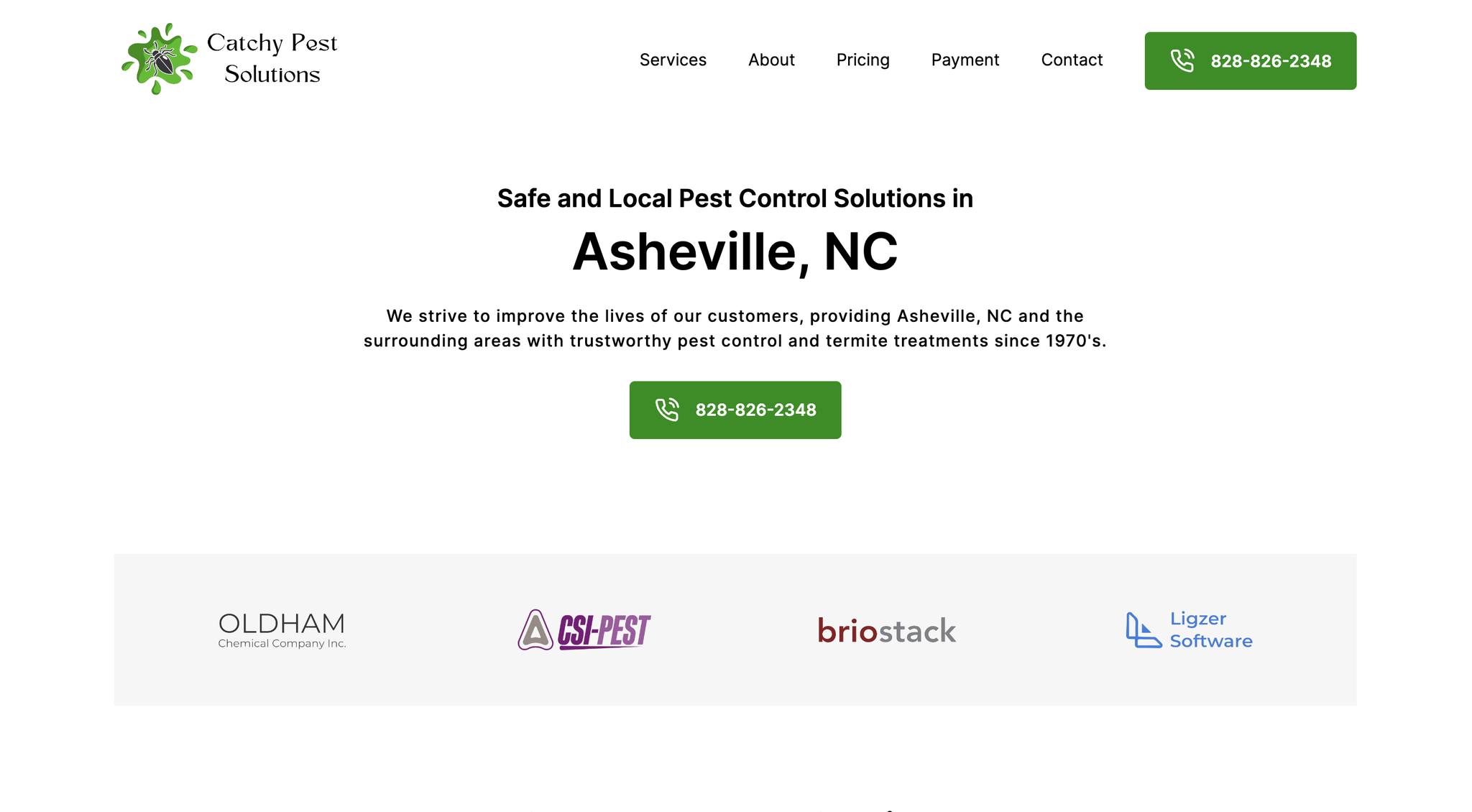The width and height of the screenshot is (1472, 812).
Task: Click the phone icon in header button
Action: (1182, 61)
